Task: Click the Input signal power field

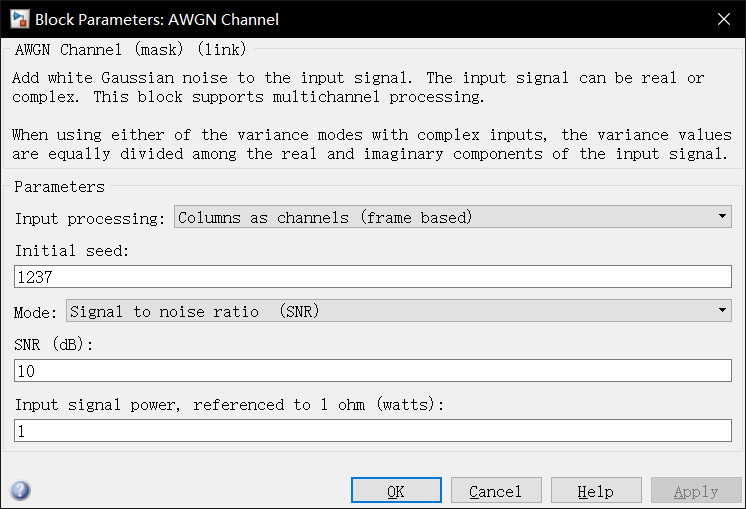Action: coord(373,431)
